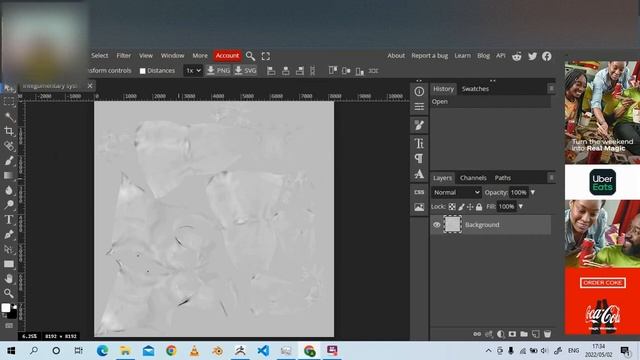The width and height of the screenshot is (640, 360).
Task: Select the Rectangle Select tool
Action: click(x=9, y=102)
